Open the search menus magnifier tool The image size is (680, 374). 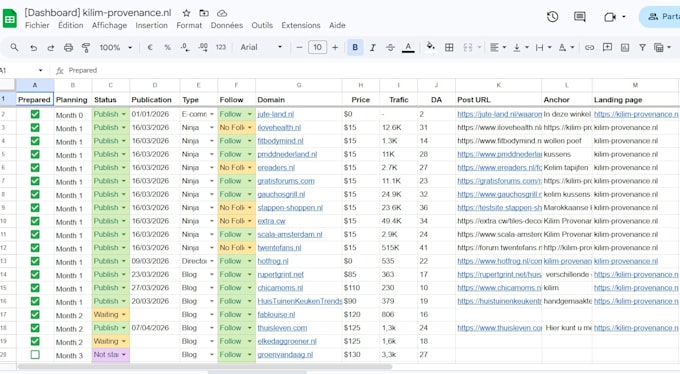(14, 47)
